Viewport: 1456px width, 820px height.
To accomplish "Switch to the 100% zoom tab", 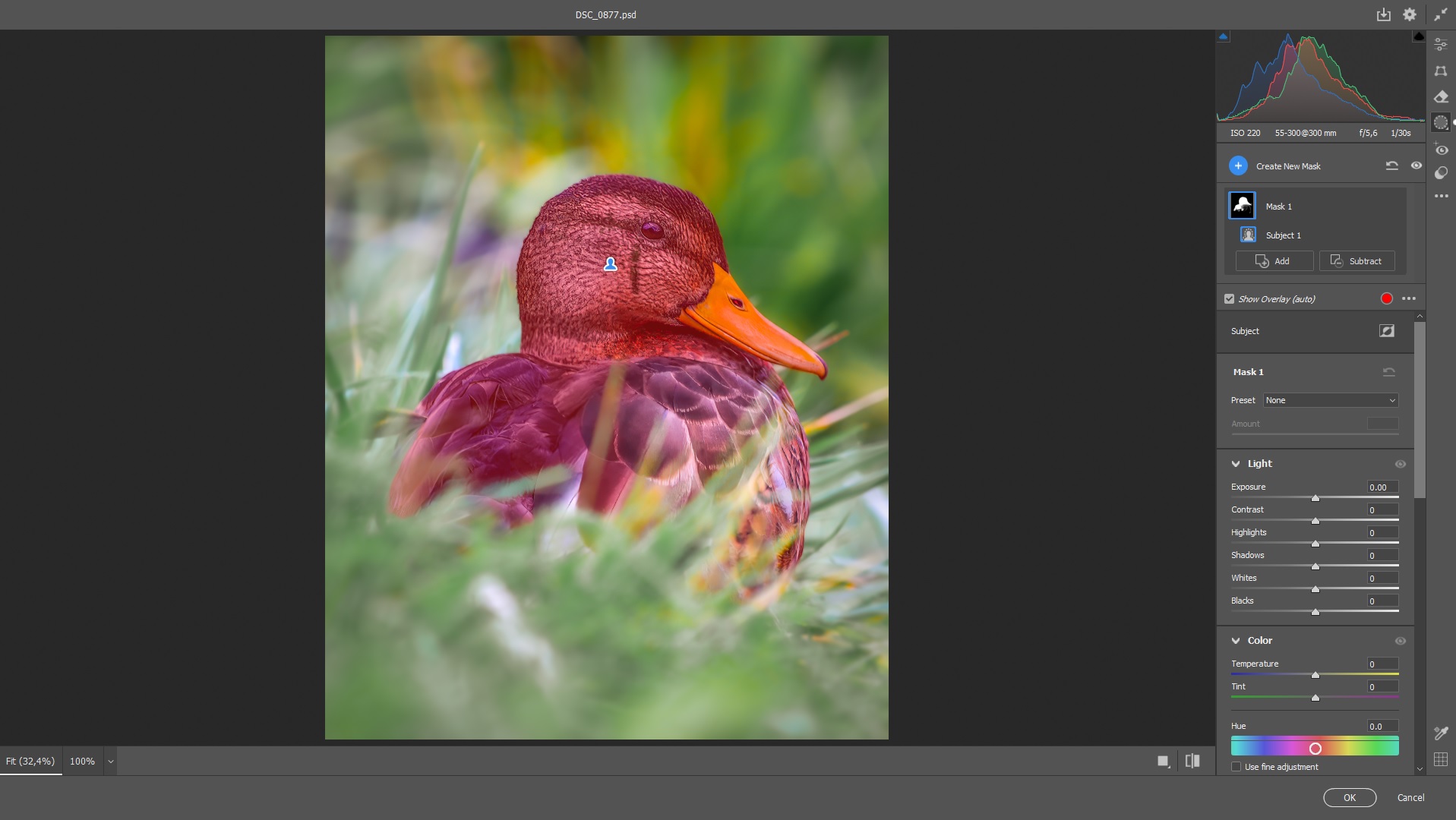I will [x=82, y=762].
